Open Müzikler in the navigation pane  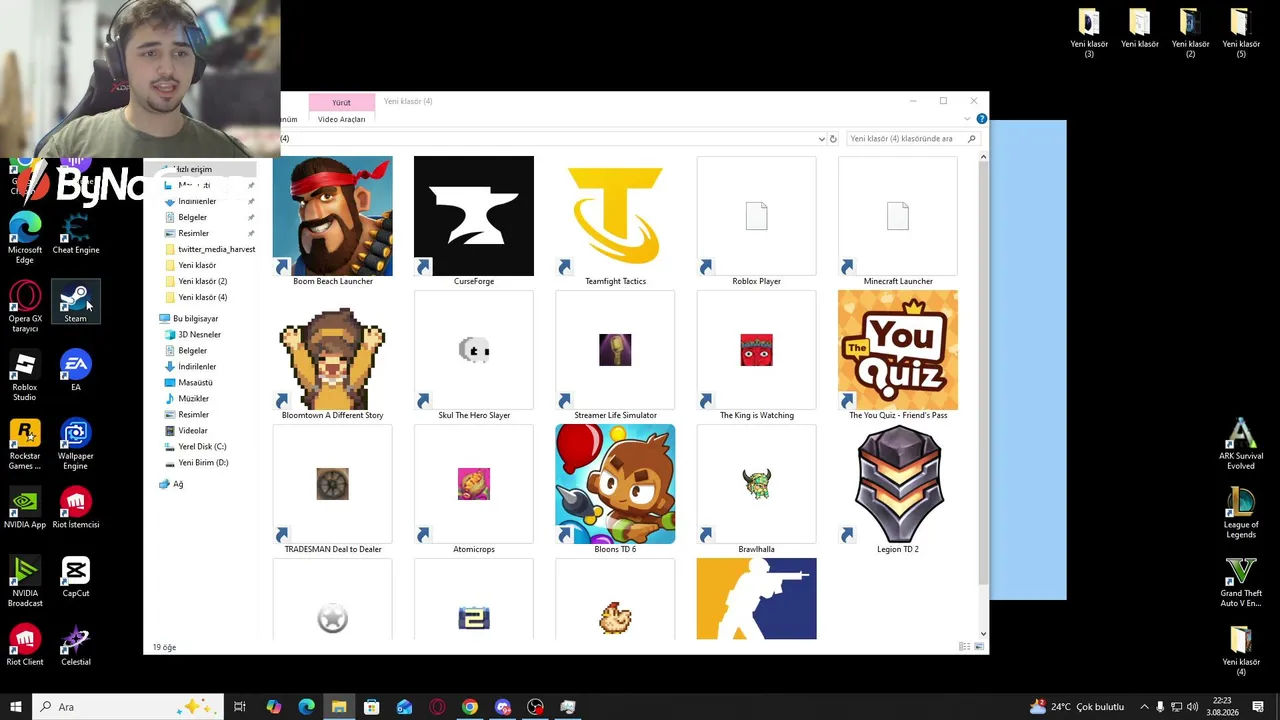[x=194, y=398]
